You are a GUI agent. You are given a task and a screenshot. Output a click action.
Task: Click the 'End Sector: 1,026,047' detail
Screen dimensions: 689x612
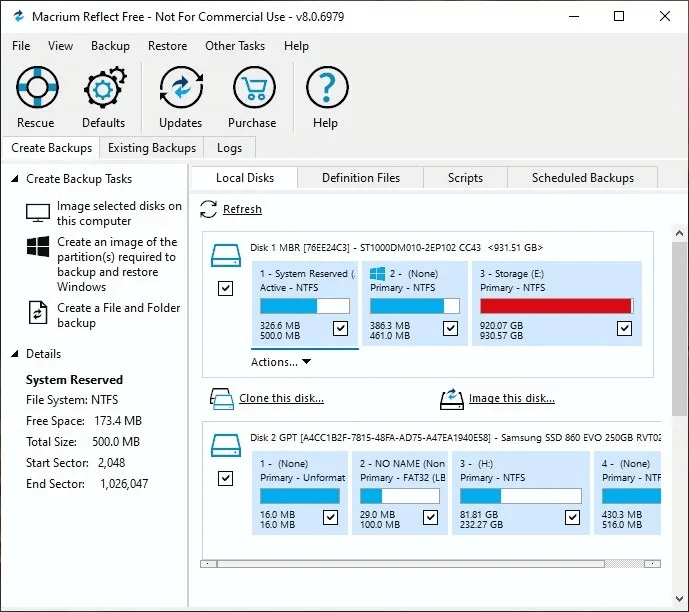point(87,483)
